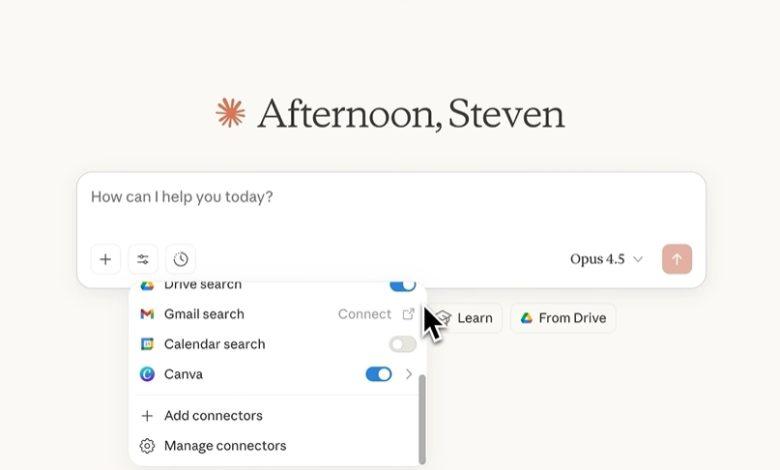Open the search and tools sliders icon
The width and height of the screenshot is (780, 470).
[x=143, y=259]
